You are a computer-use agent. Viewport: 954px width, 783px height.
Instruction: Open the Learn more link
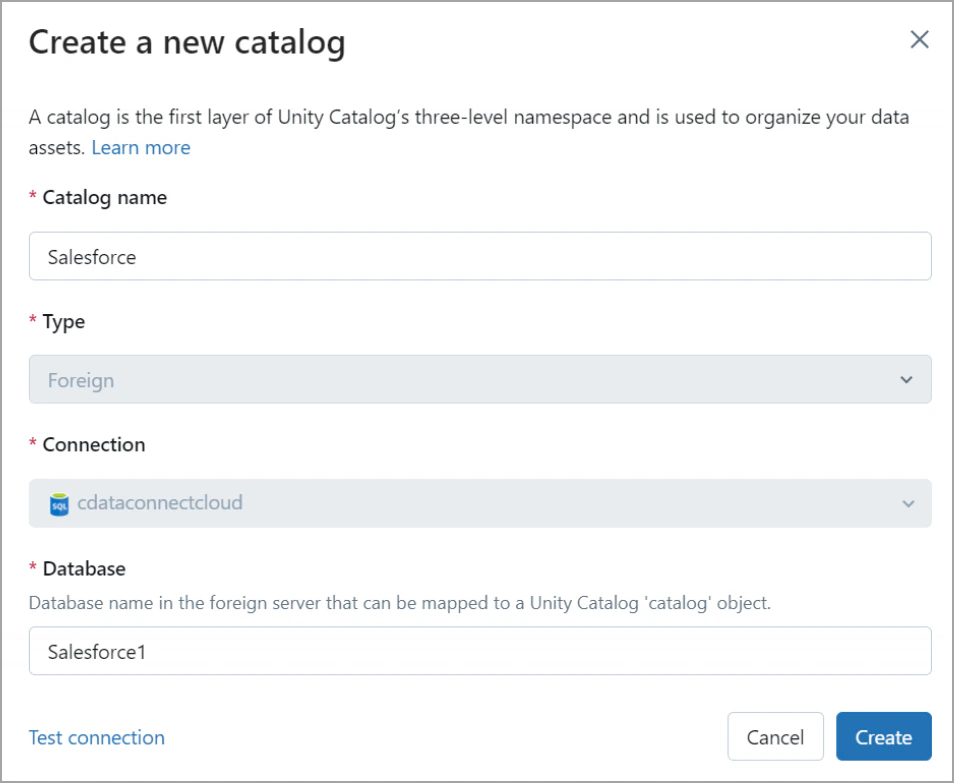tap(141, 148)
